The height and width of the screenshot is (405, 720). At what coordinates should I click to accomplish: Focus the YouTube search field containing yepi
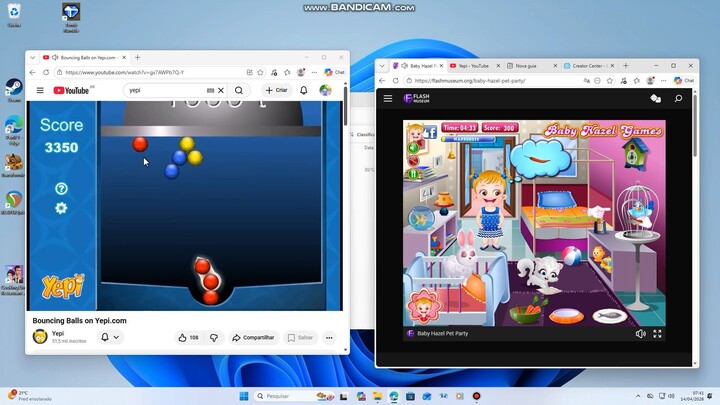coord(165,90)
